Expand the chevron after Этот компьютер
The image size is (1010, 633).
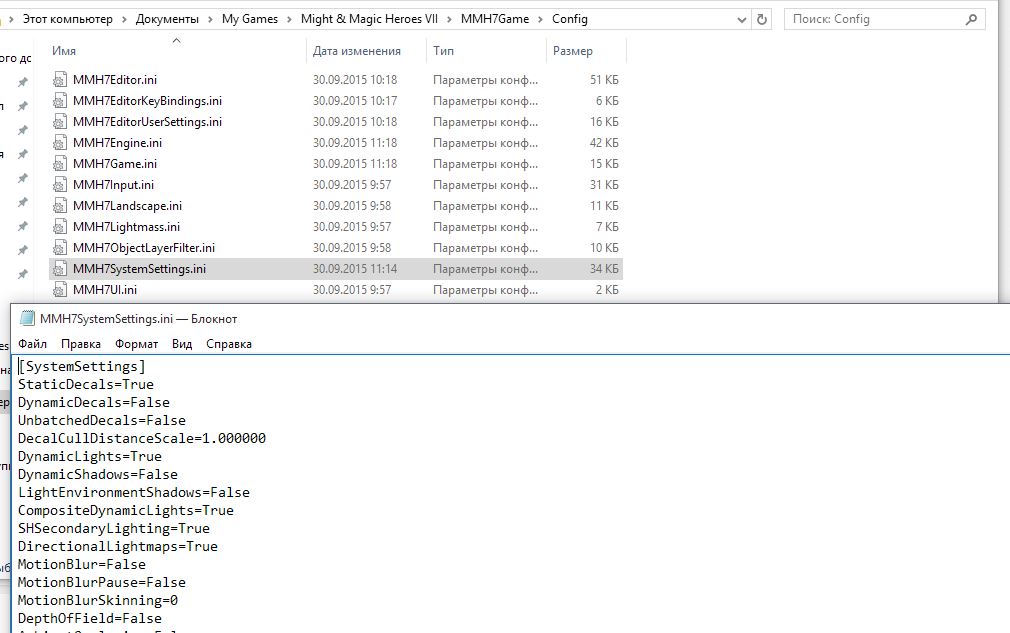tap(124, 19)
